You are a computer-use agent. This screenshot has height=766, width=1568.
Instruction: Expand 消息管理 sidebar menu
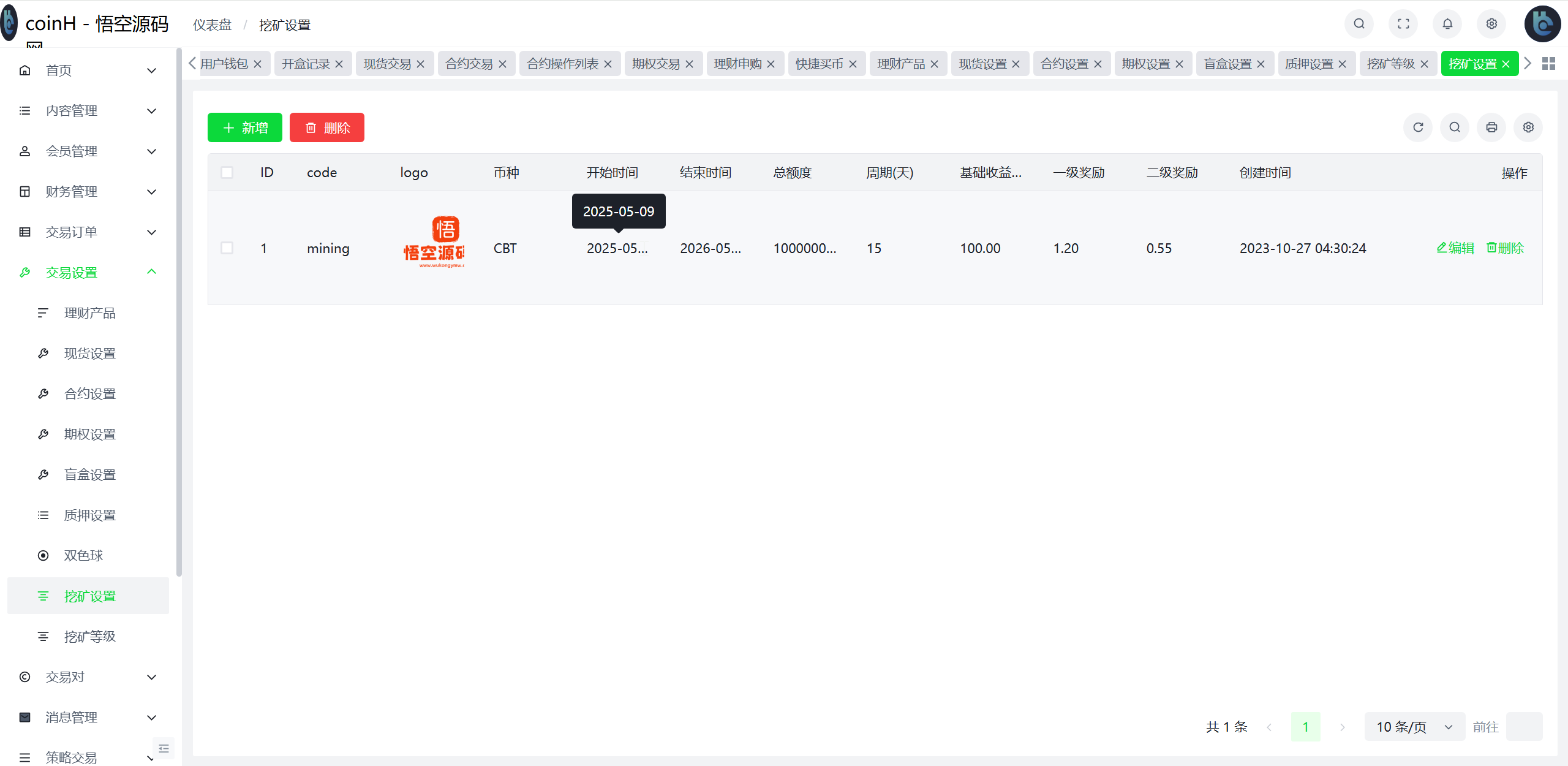point(88,718)
